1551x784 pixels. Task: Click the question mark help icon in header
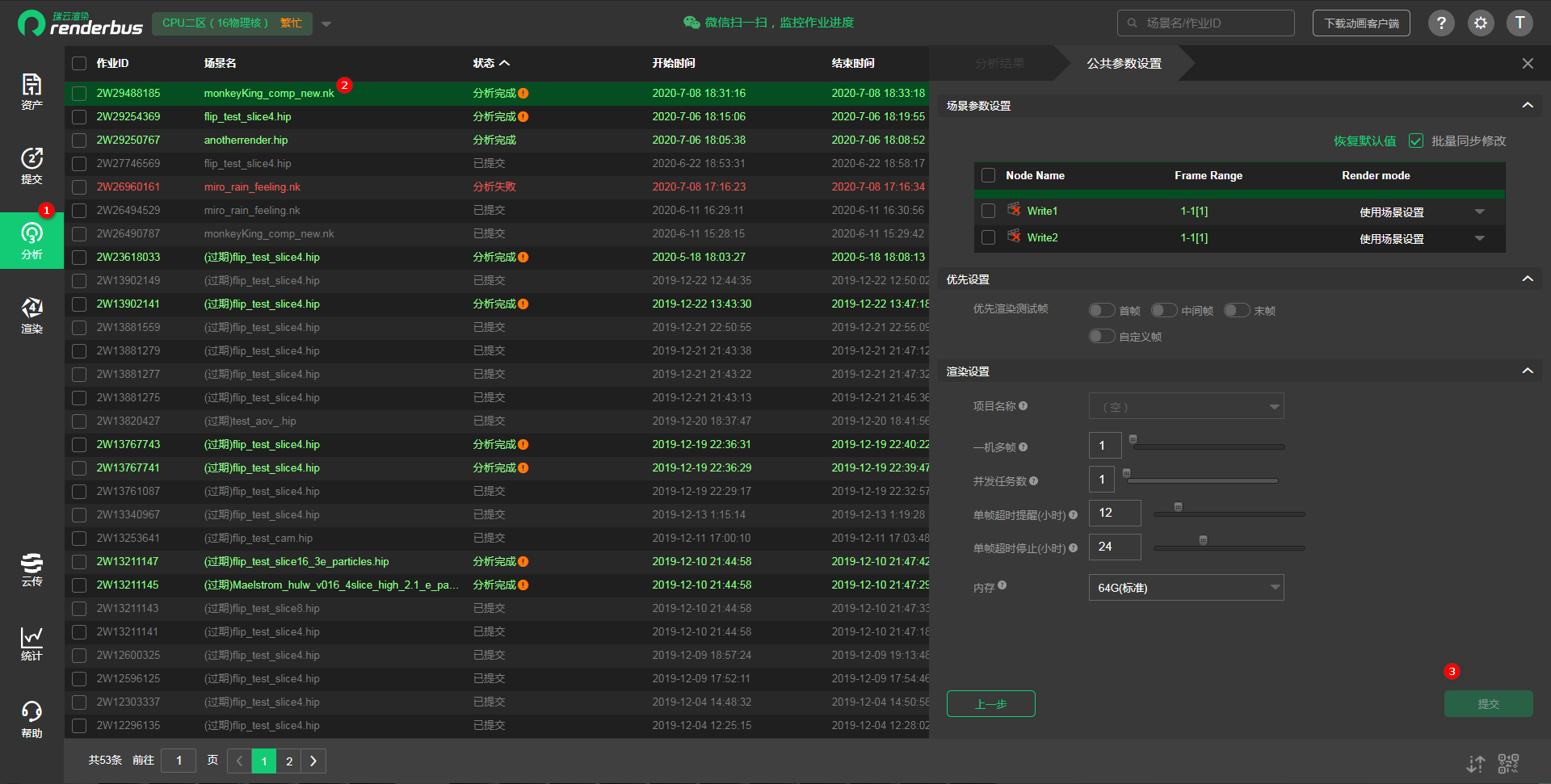(1441, 23)
